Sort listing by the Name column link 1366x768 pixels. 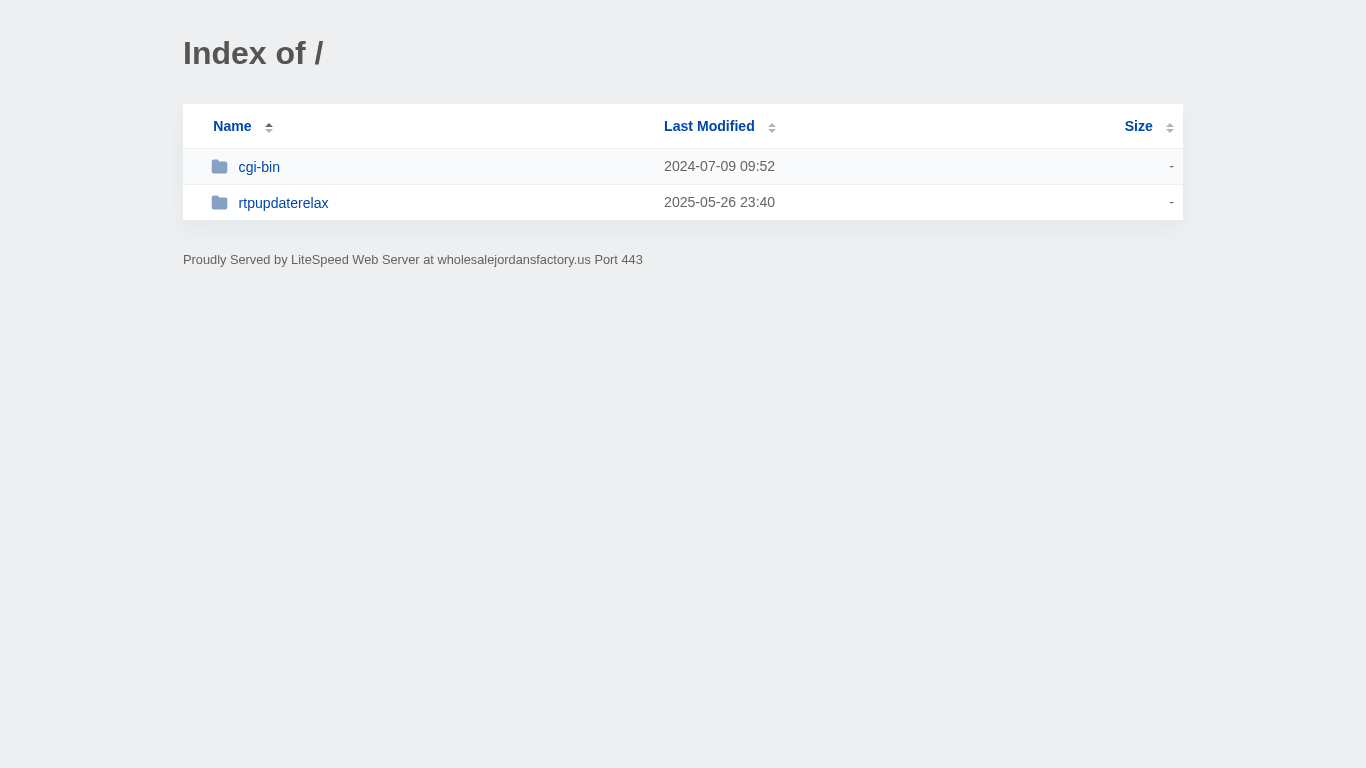click(232, 126)
